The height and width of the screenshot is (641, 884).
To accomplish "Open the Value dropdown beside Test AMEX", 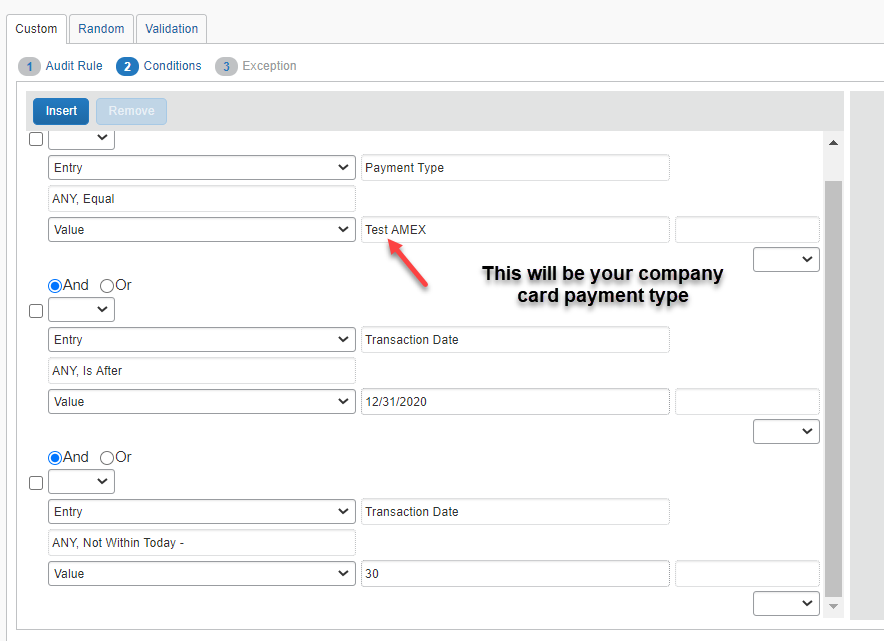I will pyautogui.click(x=201, y=230).
